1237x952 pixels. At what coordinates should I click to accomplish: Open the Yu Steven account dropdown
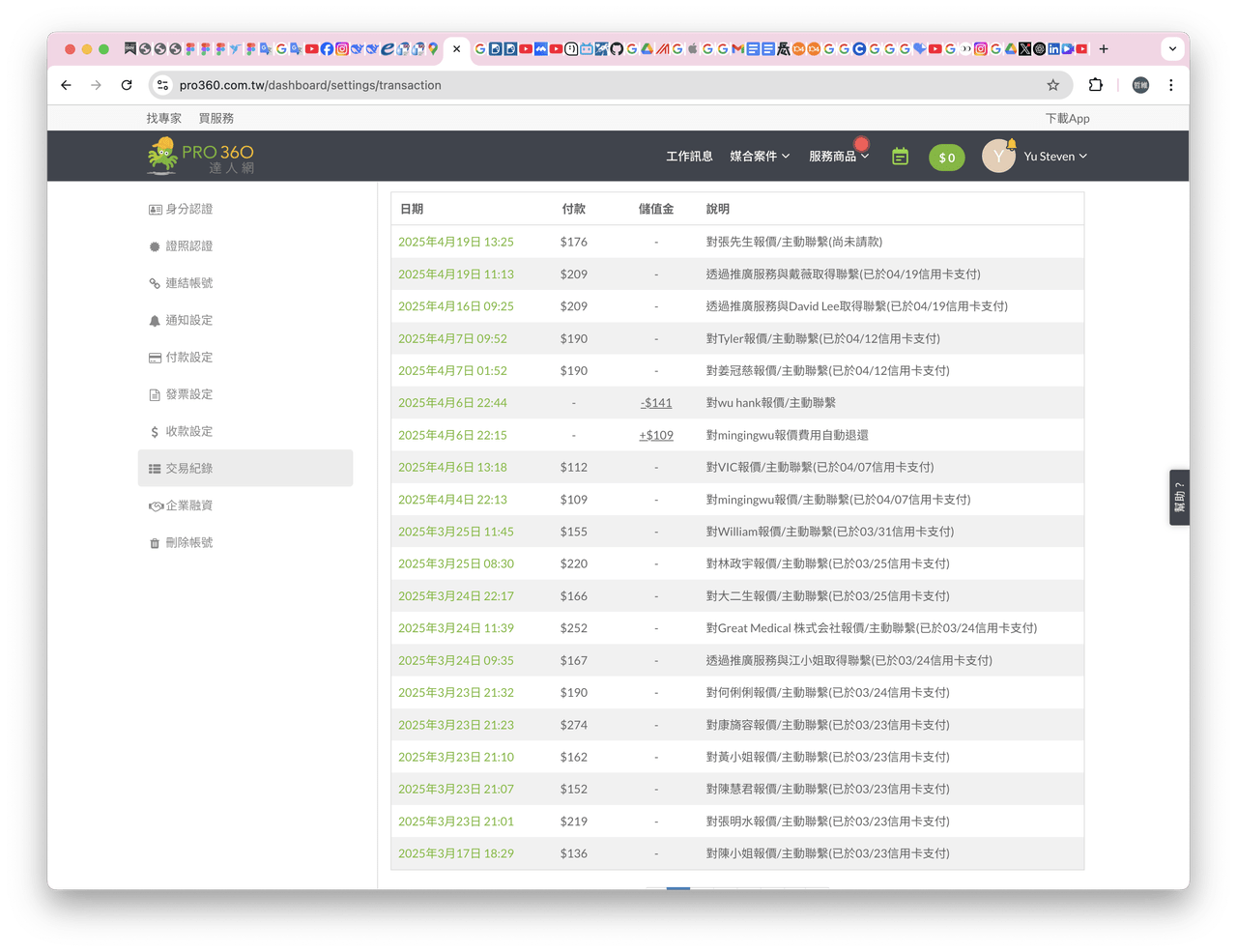(1055, 157)
